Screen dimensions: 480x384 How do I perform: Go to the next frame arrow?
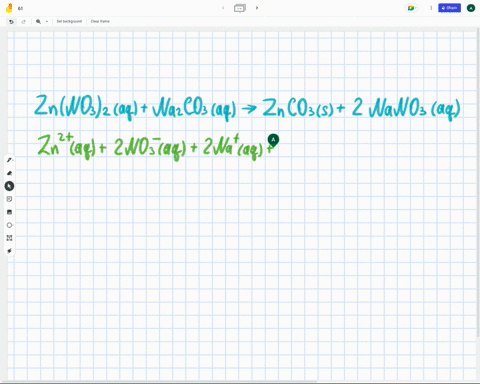tap(257, 8)
